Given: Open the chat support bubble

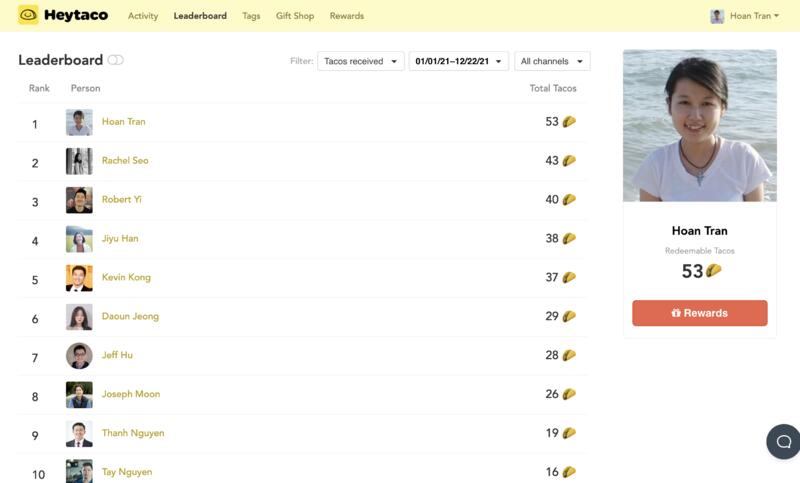Looking at the screenshot, I should (x=783, y=441).
